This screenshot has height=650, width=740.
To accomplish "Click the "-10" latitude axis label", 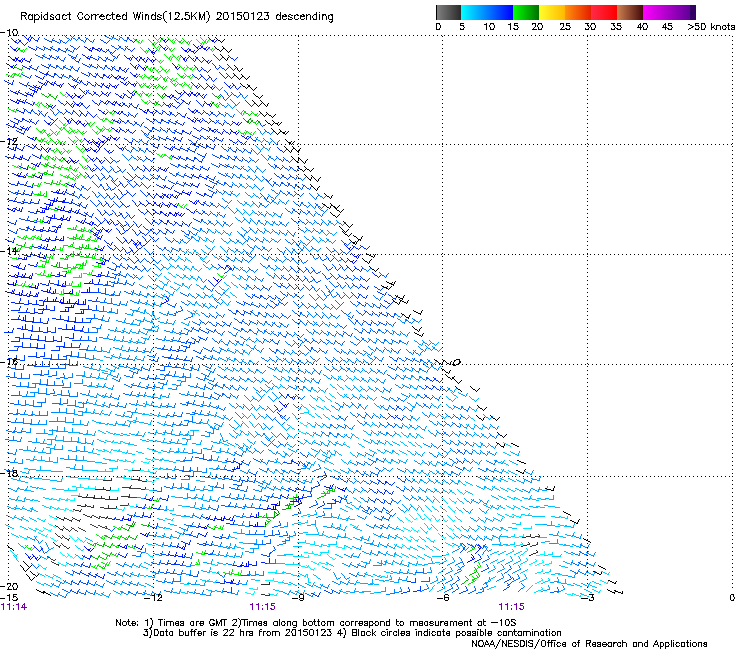I will point(9,33).
